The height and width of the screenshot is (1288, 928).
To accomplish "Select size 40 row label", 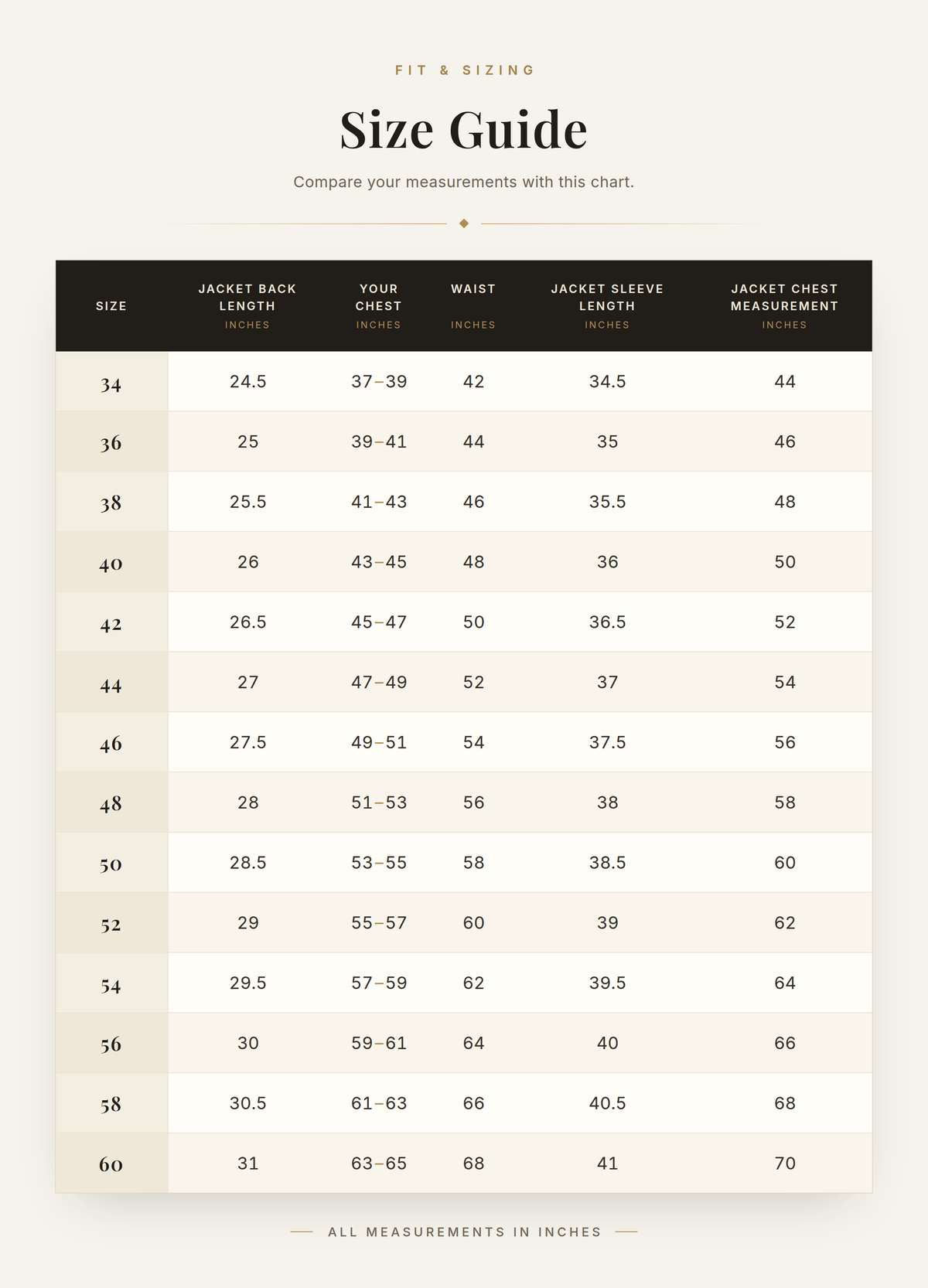I will 111,562.
